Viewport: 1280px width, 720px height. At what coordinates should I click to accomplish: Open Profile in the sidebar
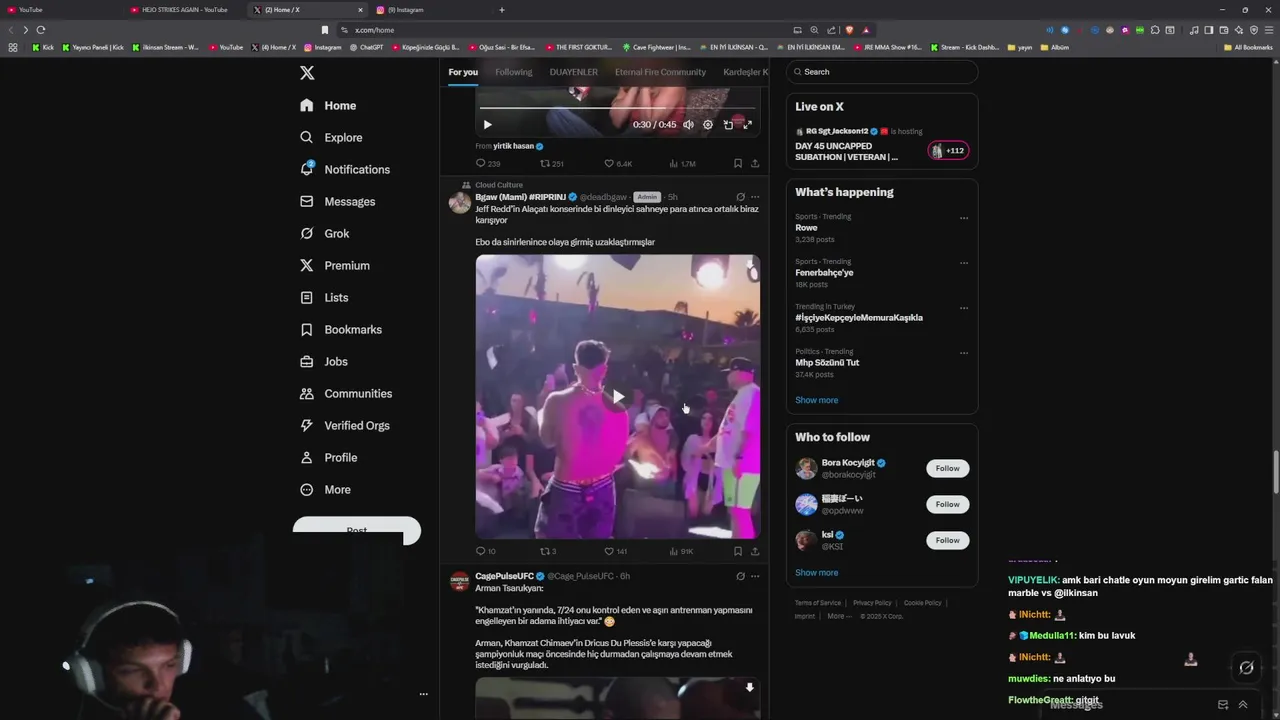[x=328, y=457]
